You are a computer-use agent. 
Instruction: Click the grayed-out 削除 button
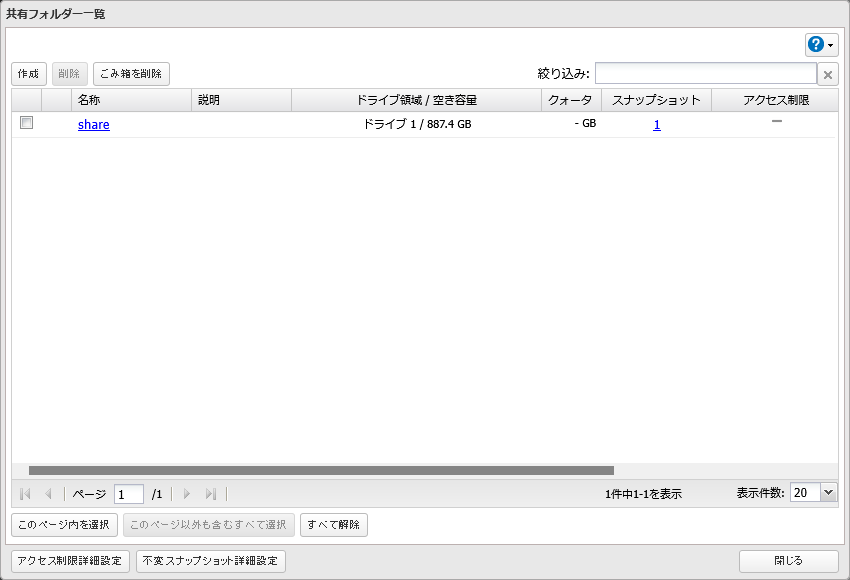pos(69,74)
